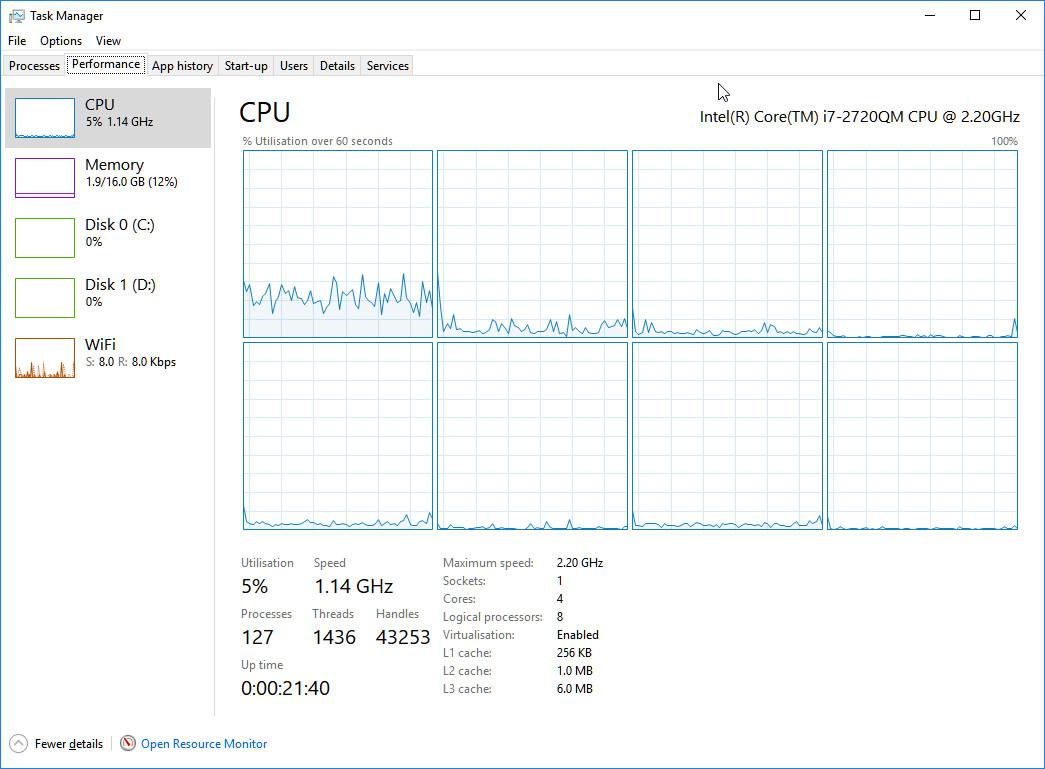Click the L2 cache 1.0 MB value
The height and width of the screenshot is (769, 1045).
point(574,671)
